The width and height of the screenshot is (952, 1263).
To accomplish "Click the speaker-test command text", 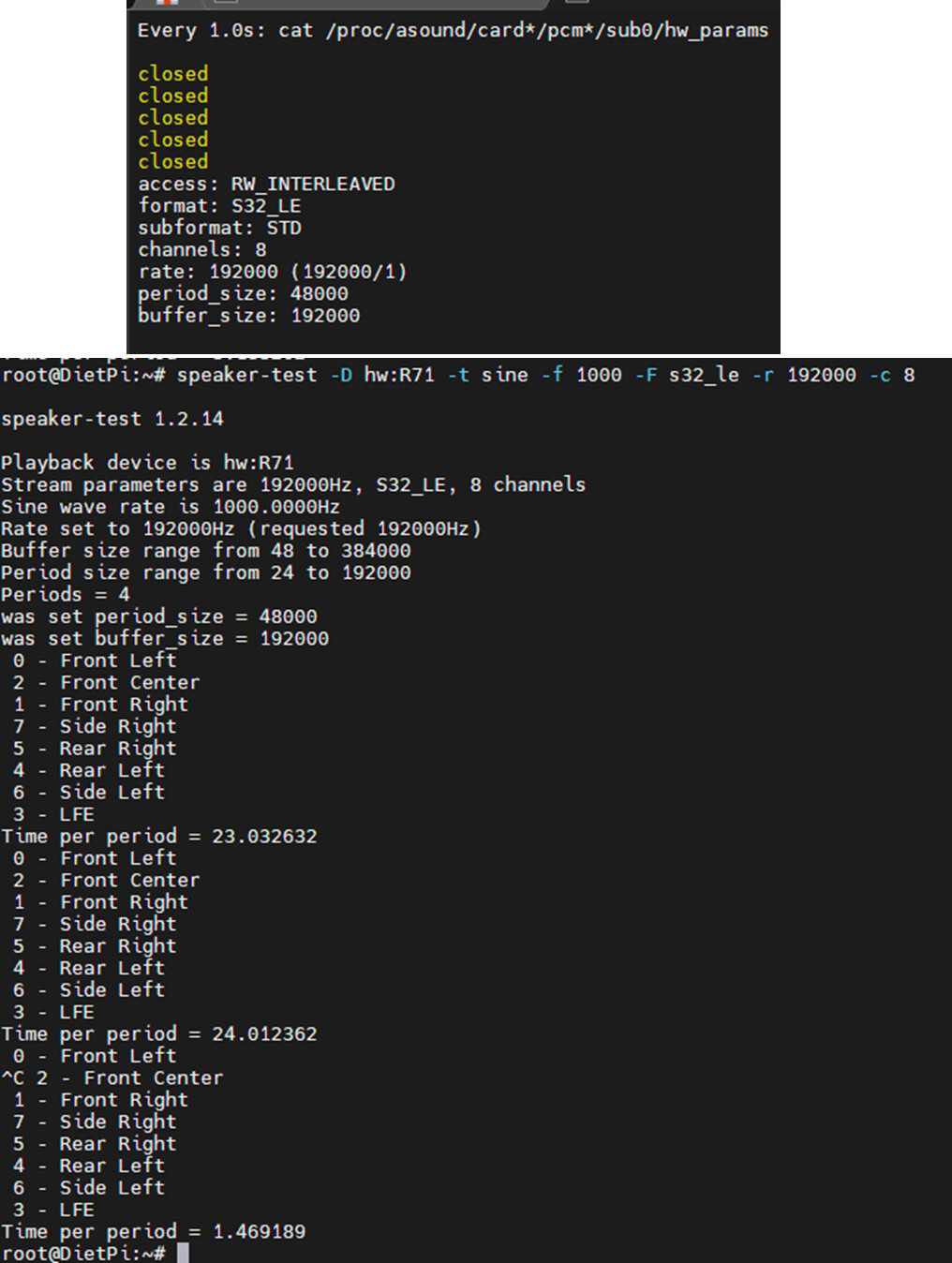I will [545, 375].
